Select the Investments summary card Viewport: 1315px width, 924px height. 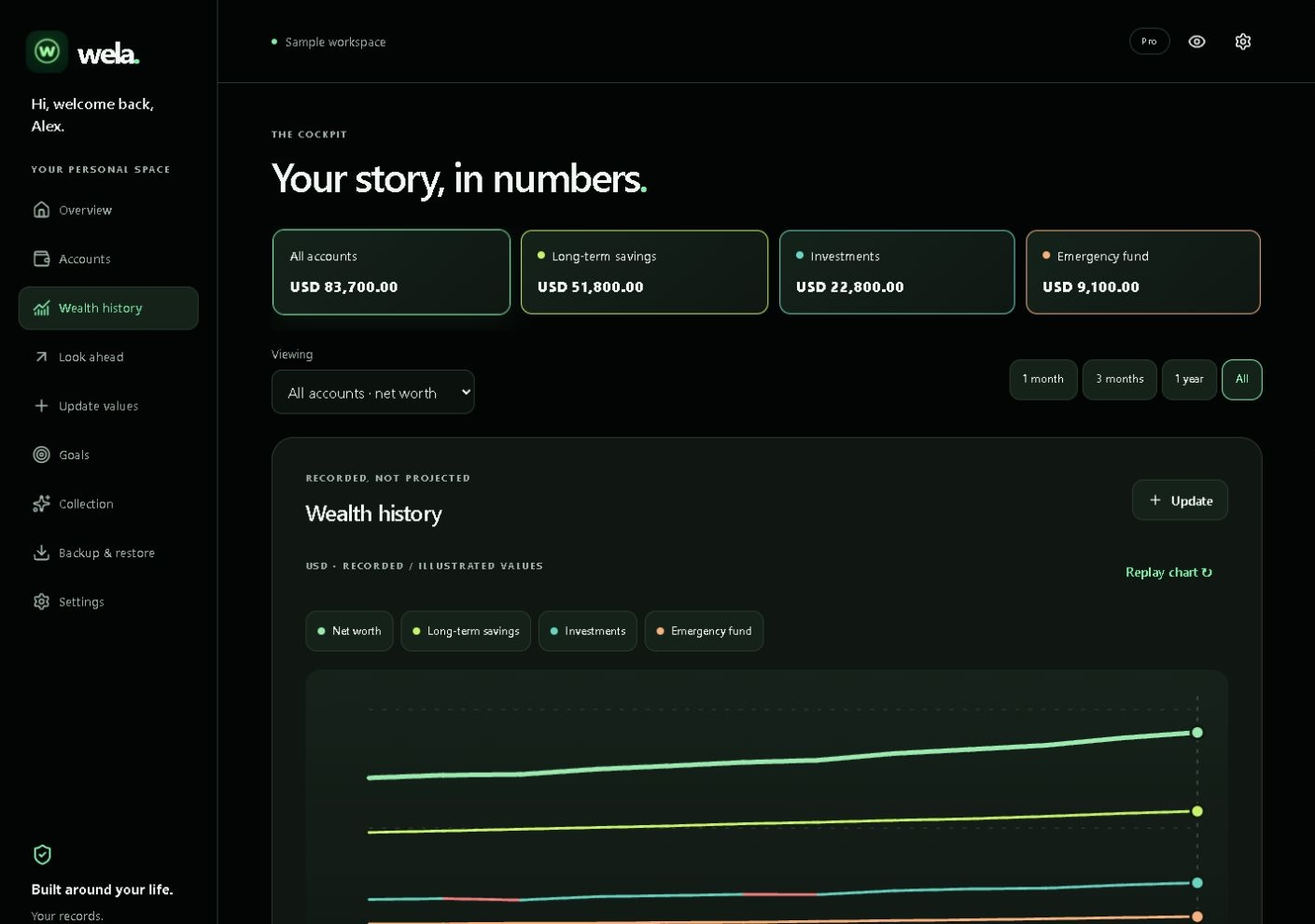[x=897, y=272]
